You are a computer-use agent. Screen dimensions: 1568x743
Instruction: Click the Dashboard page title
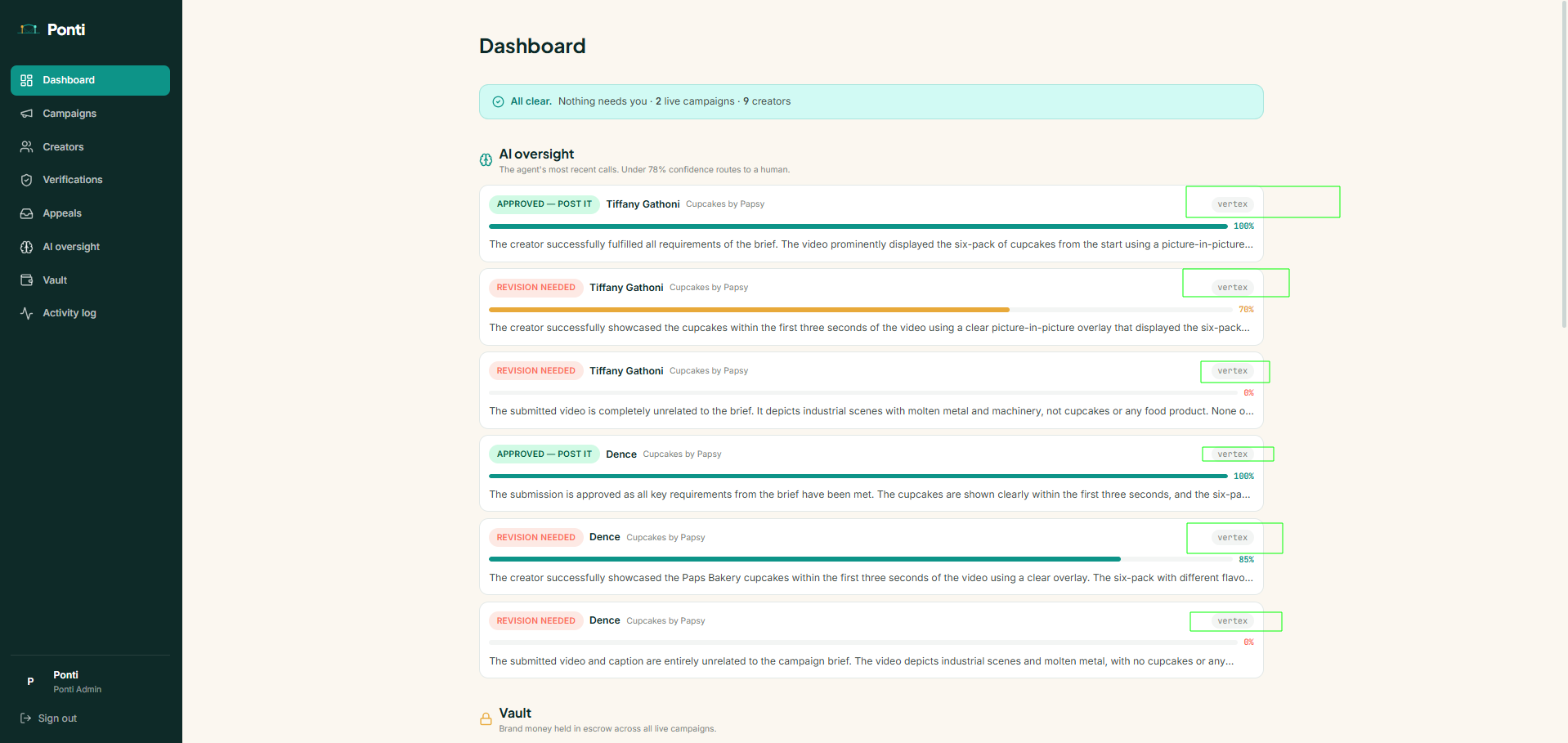point(532,47)
